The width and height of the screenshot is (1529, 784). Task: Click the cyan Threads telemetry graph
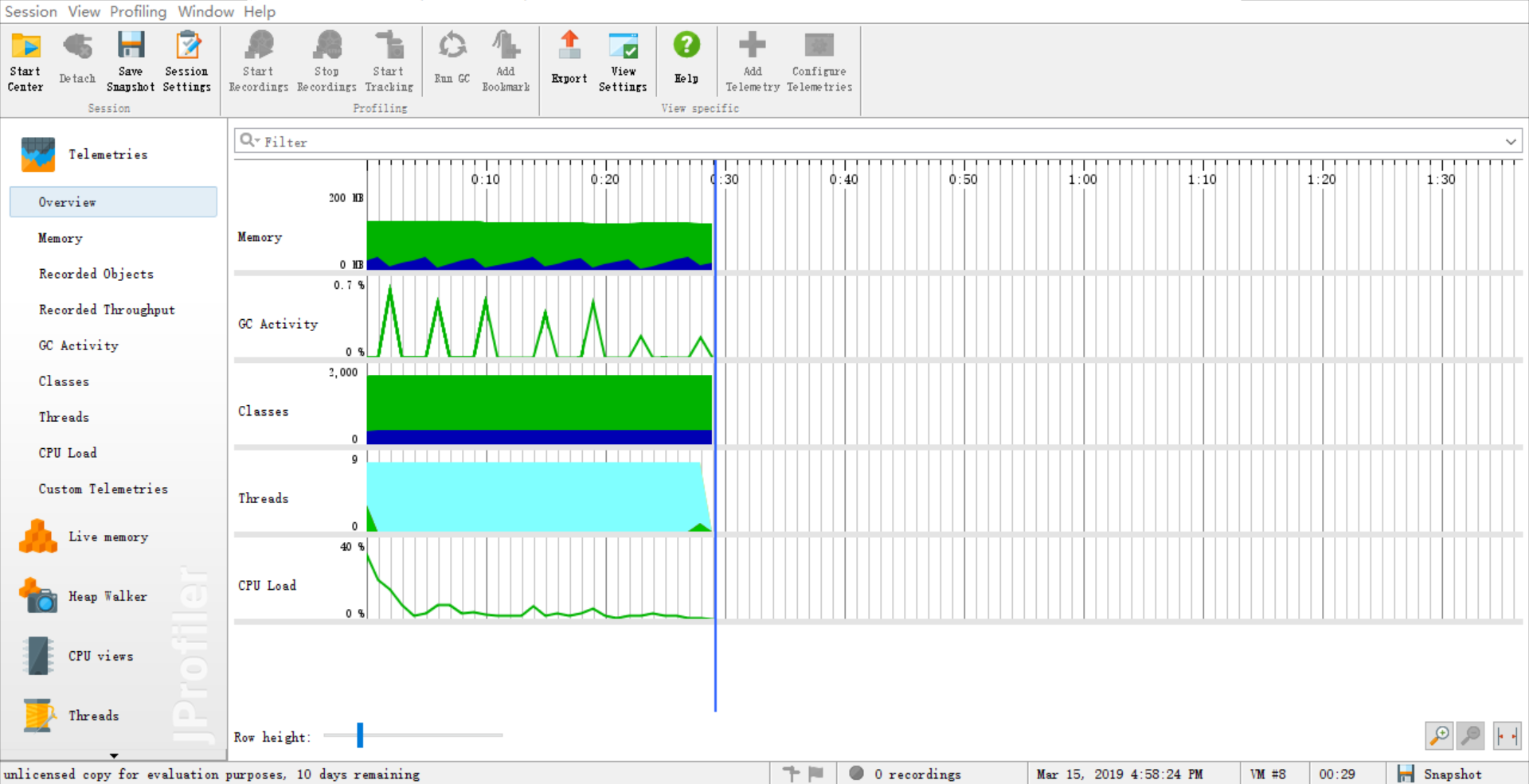click(x=539, y=497)
